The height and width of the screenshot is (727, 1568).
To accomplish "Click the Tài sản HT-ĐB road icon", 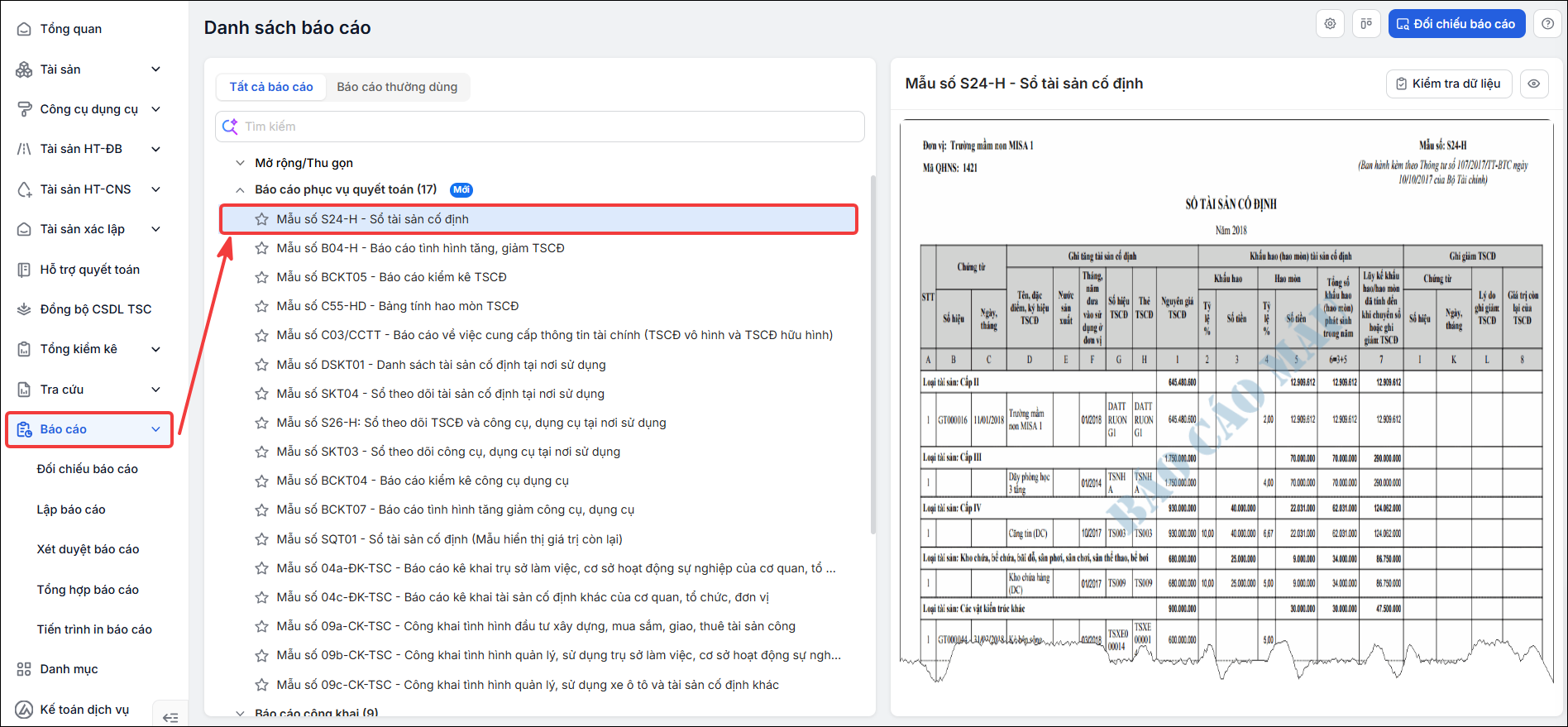I will pyautogui.click(x=24, y=149).
